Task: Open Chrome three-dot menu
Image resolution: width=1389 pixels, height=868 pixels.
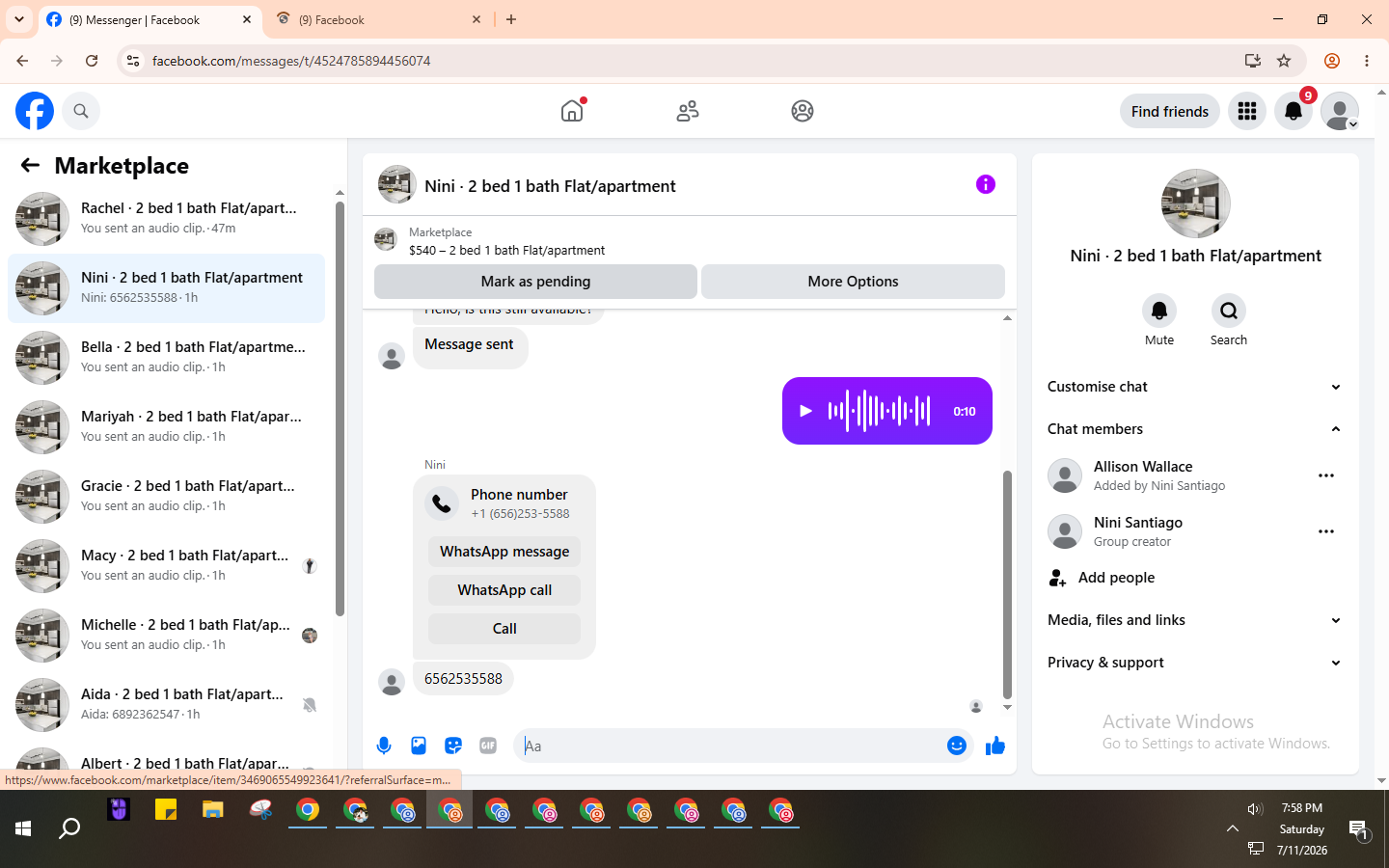Action: pos(1367,61)
